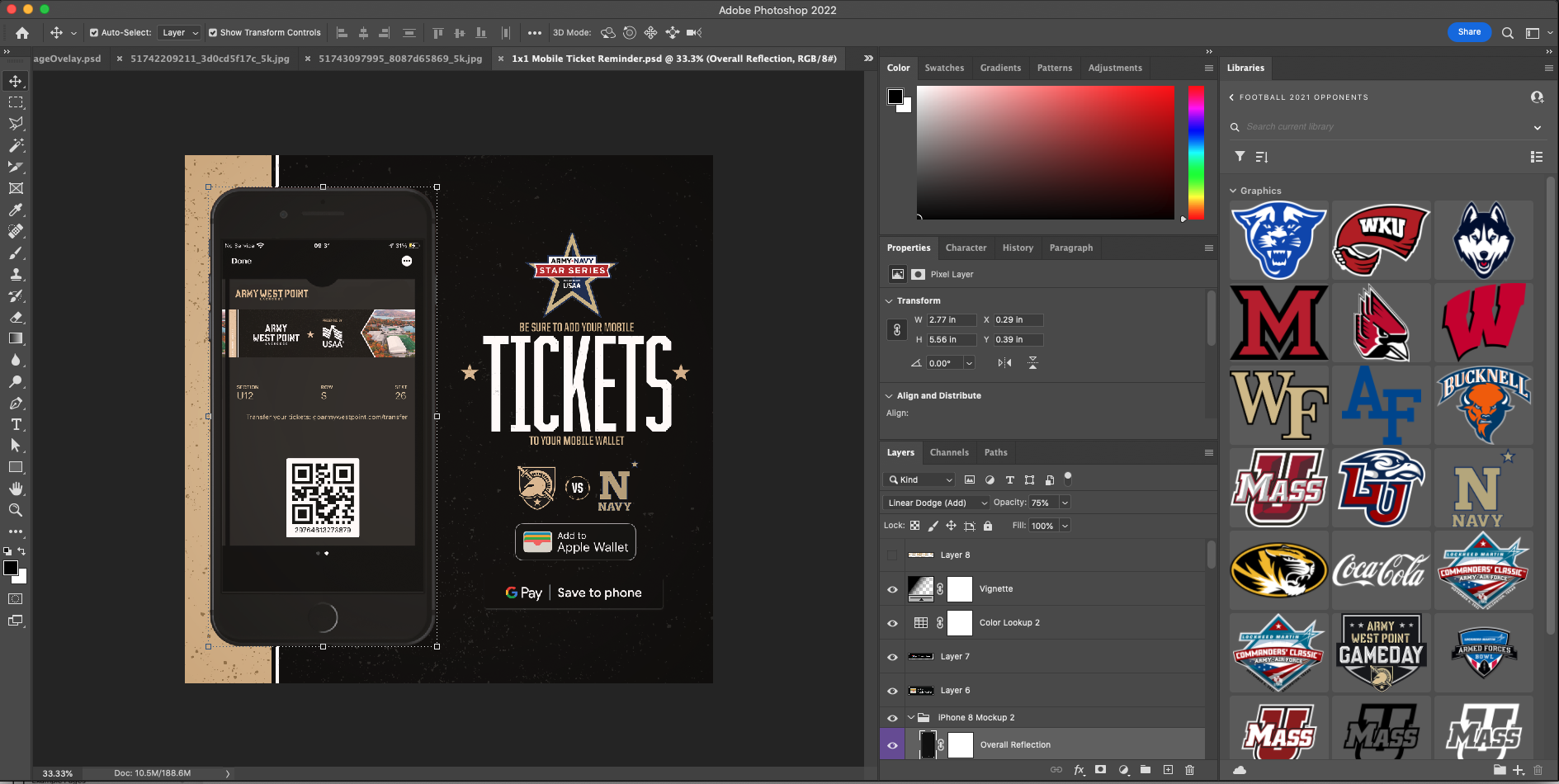
Task: Go back from Football 2021 Opponents library
Action: coord(1231,97)
